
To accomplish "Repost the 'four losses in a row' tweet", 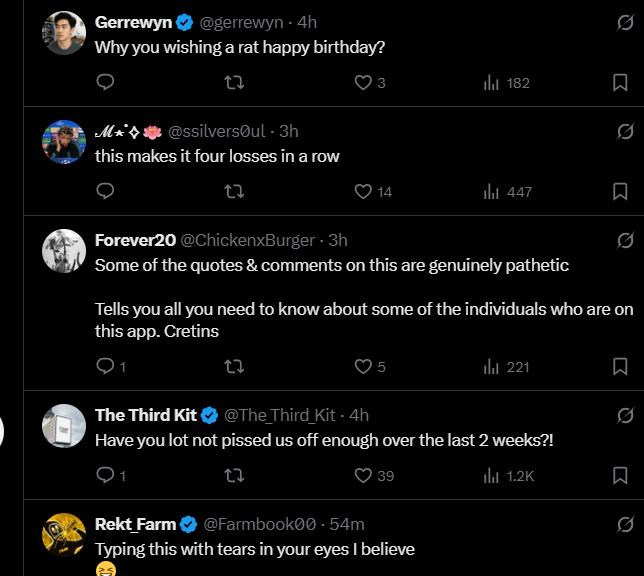I will (235, 192).
